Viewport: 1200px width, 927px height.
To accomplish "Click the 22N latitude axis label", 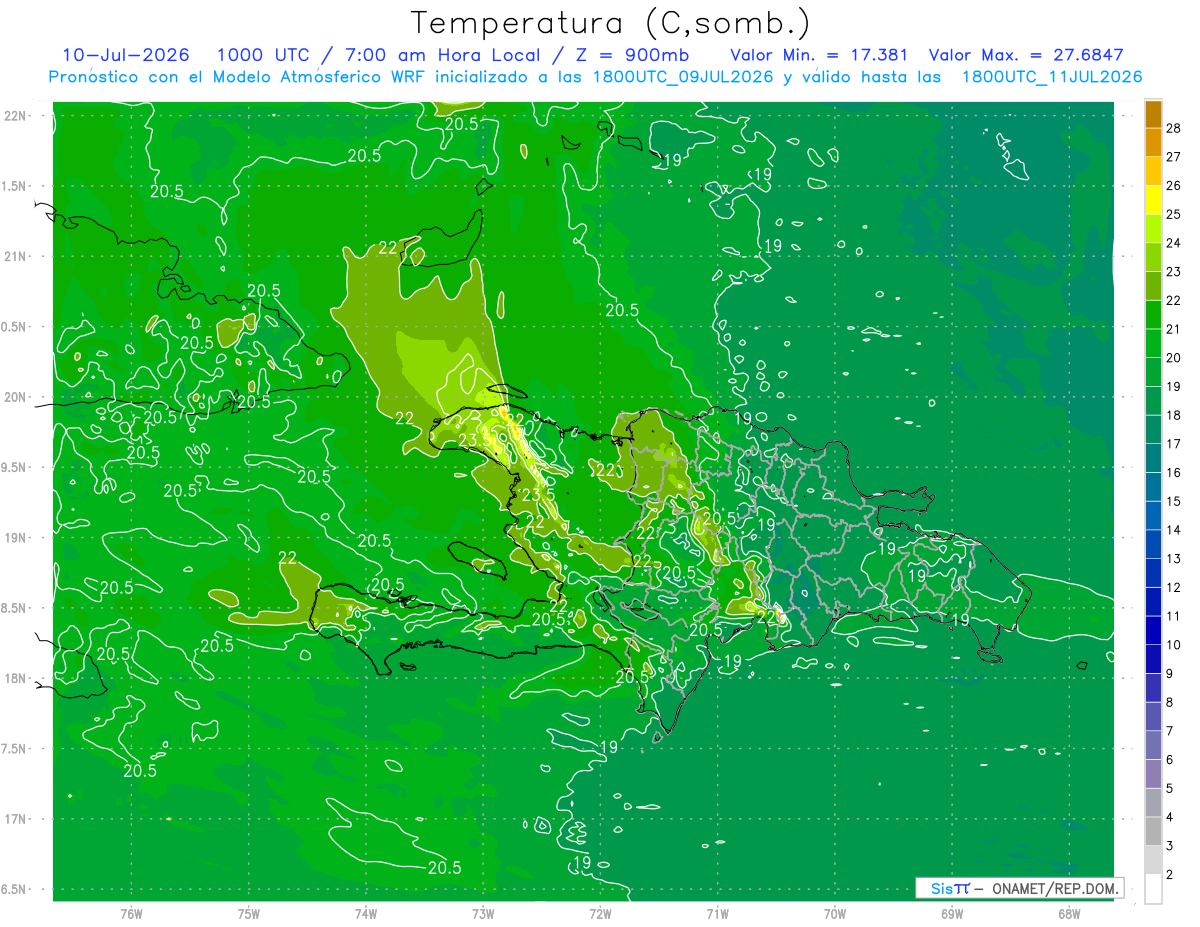I will point(16,116).
